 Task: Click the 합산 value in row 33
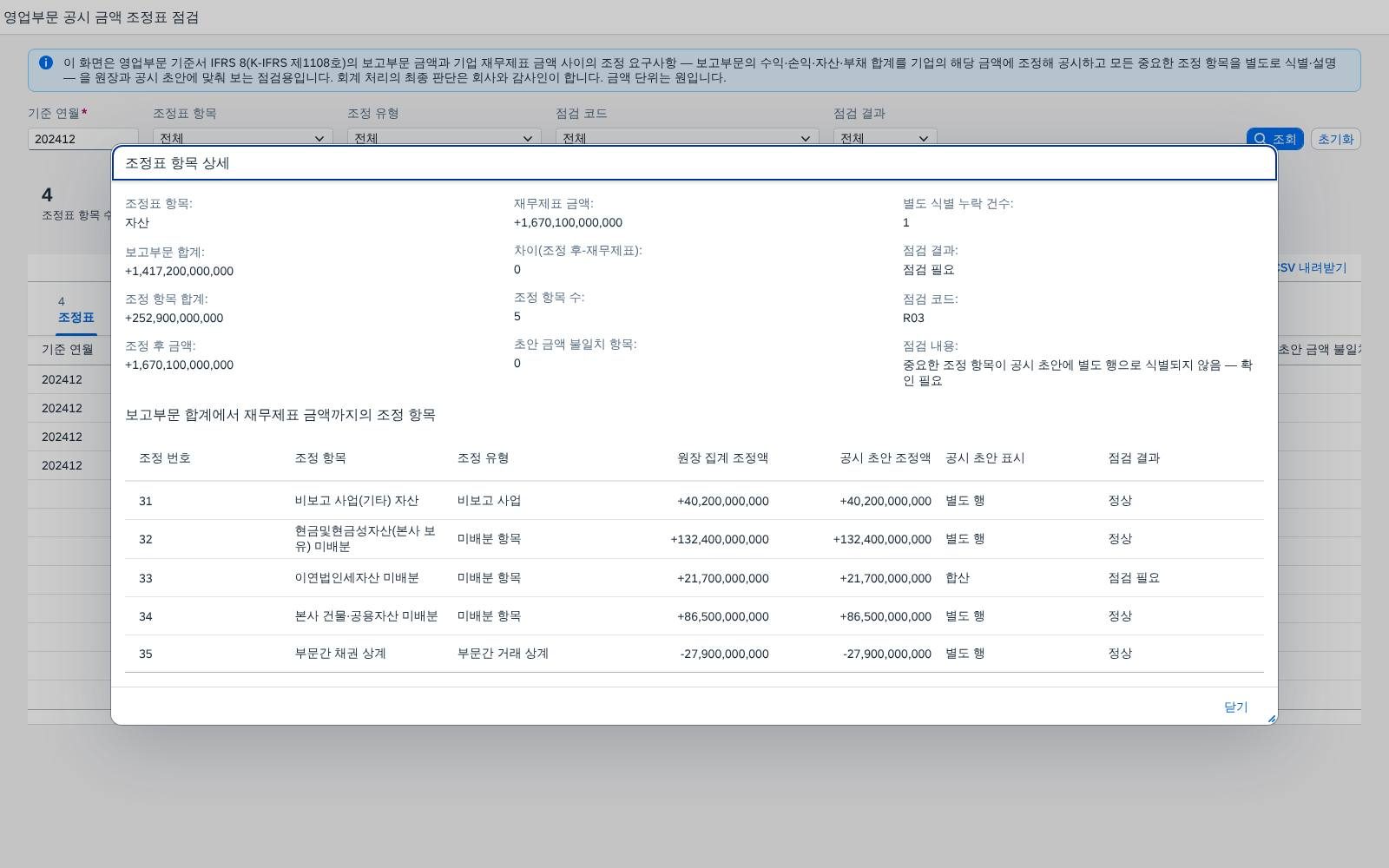click(958, 578)
